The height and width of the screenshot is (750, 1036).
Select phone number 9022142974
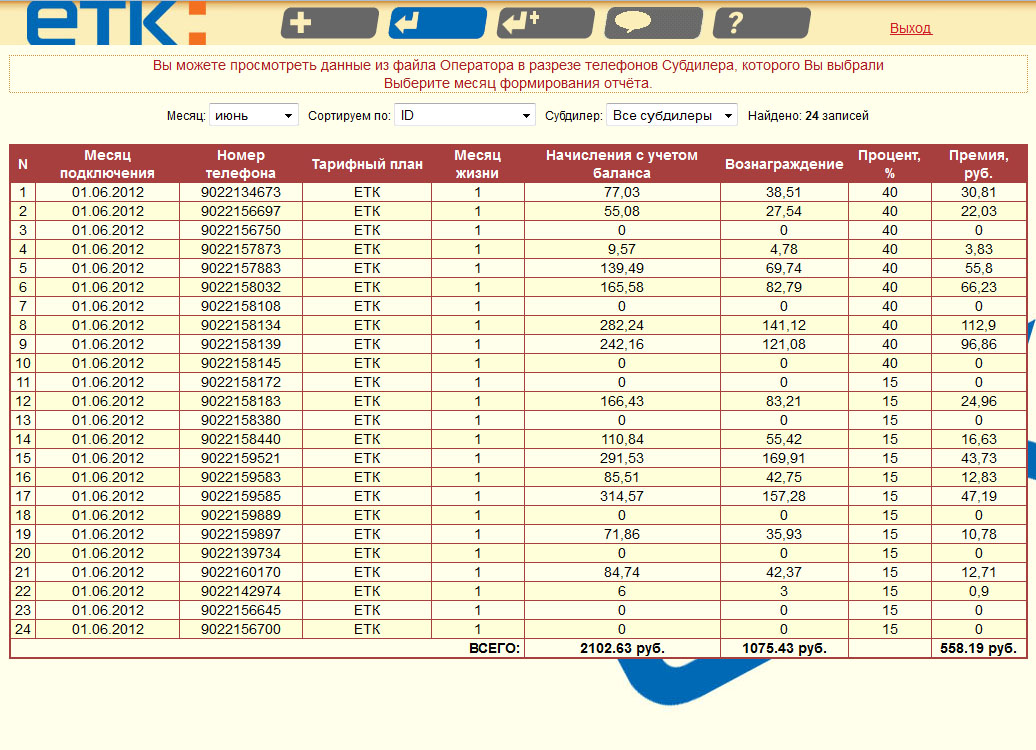point(240,591)
